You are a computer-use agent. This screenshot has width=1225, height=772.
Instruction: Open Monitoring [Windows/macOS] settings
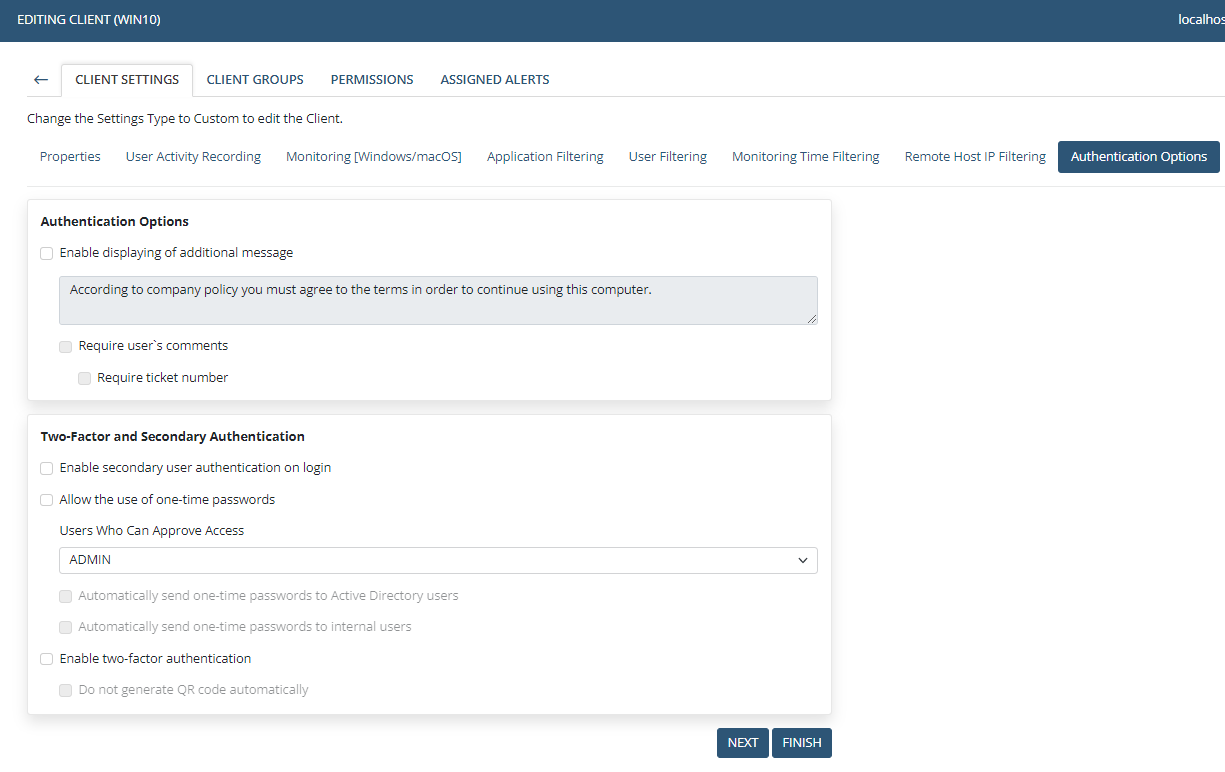click(x=374, y=157)
